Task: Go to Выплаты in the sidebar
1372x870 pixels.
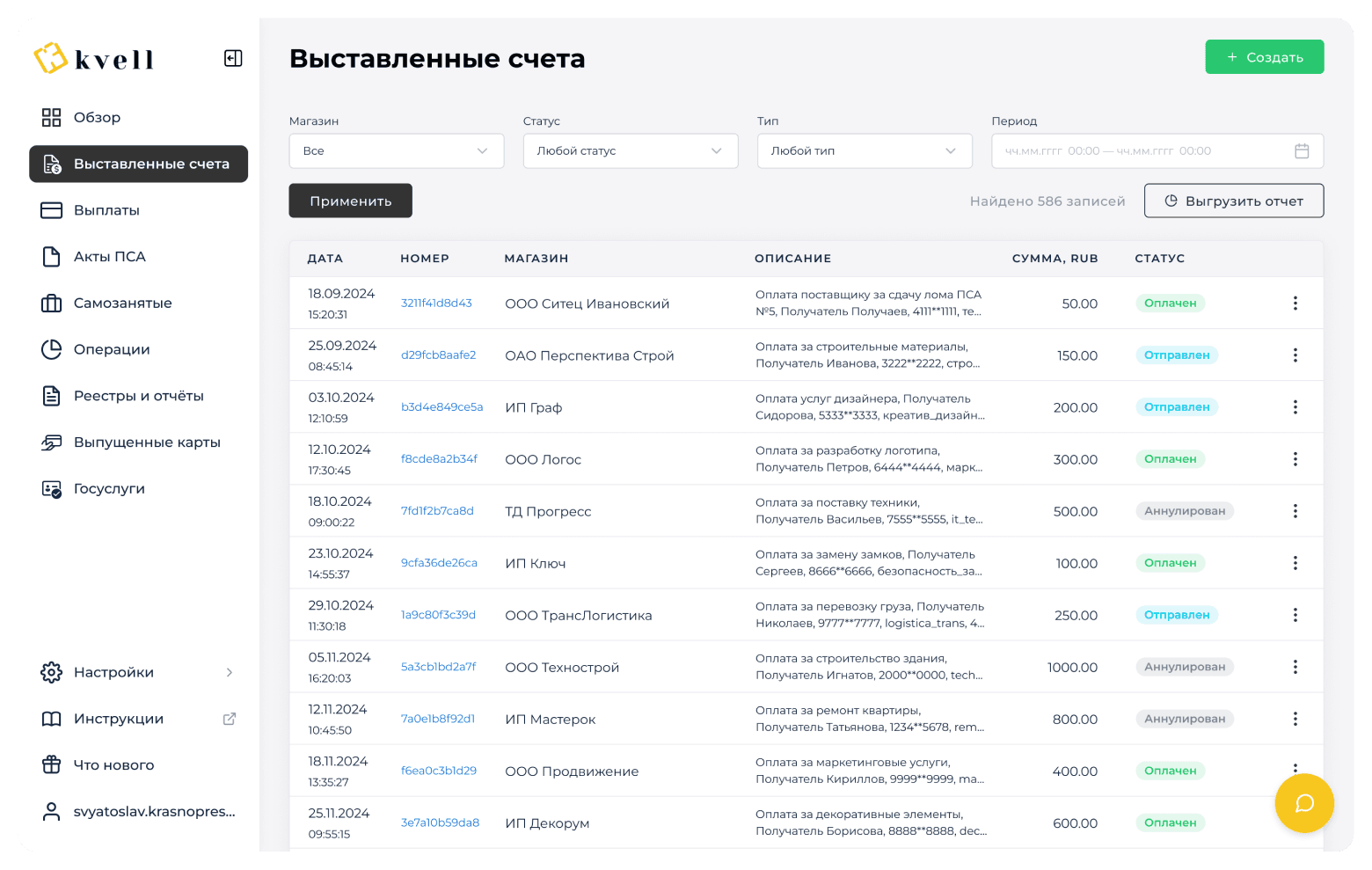Action: tap(106, 210)
